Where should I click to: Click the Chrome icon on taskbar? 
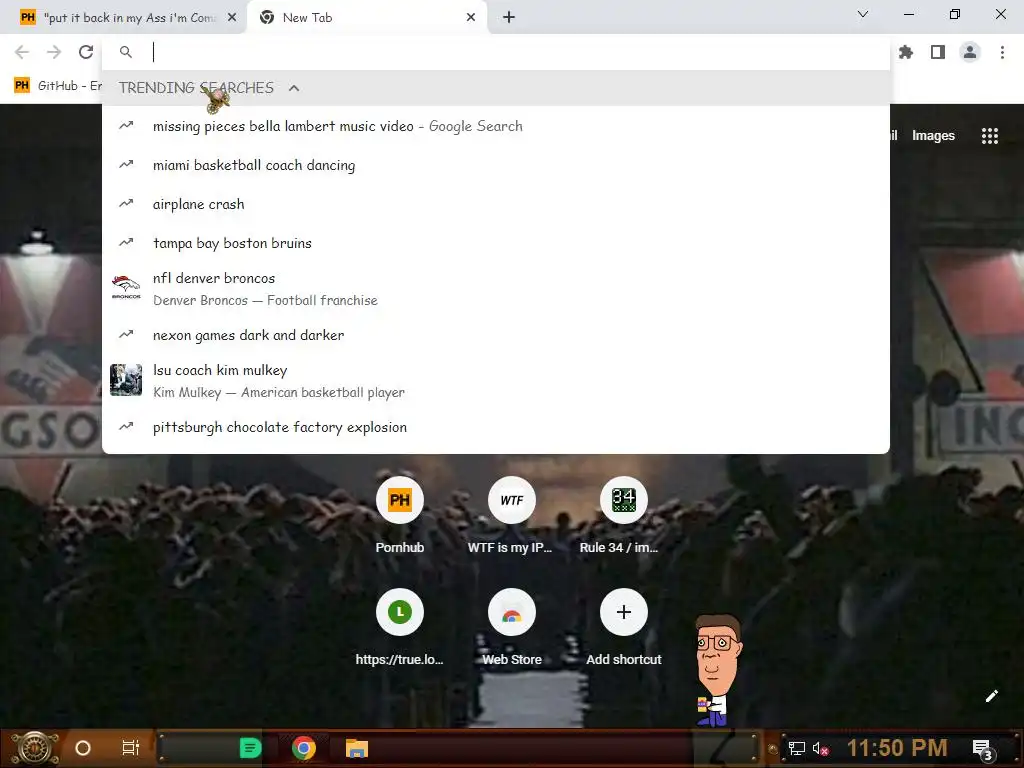pyautogui.click(x=304, y=748)
